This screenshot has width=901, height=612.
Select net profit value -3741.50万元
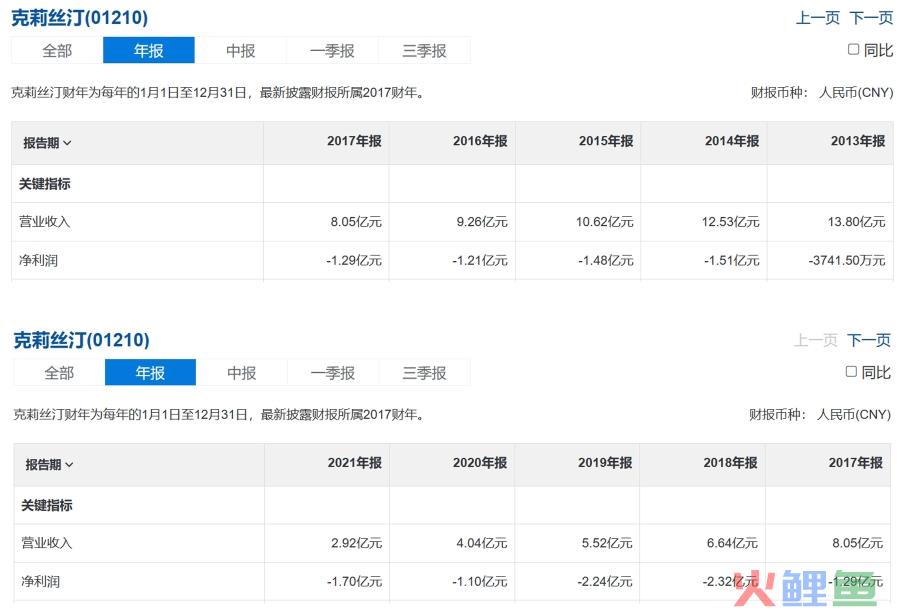tap(847, 260)
